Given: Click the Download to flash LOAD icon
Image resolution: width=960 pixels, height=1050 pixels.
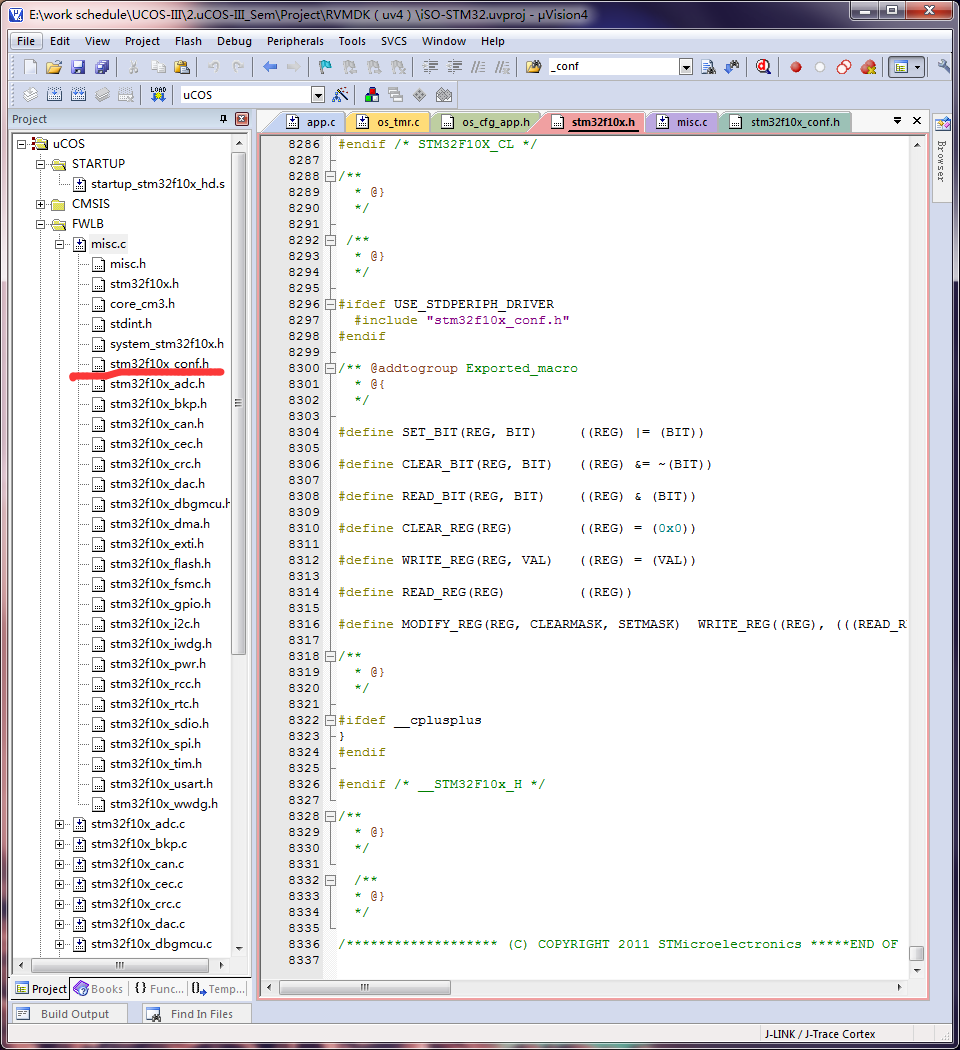Looking at the screenshot, I should (158, 95).
